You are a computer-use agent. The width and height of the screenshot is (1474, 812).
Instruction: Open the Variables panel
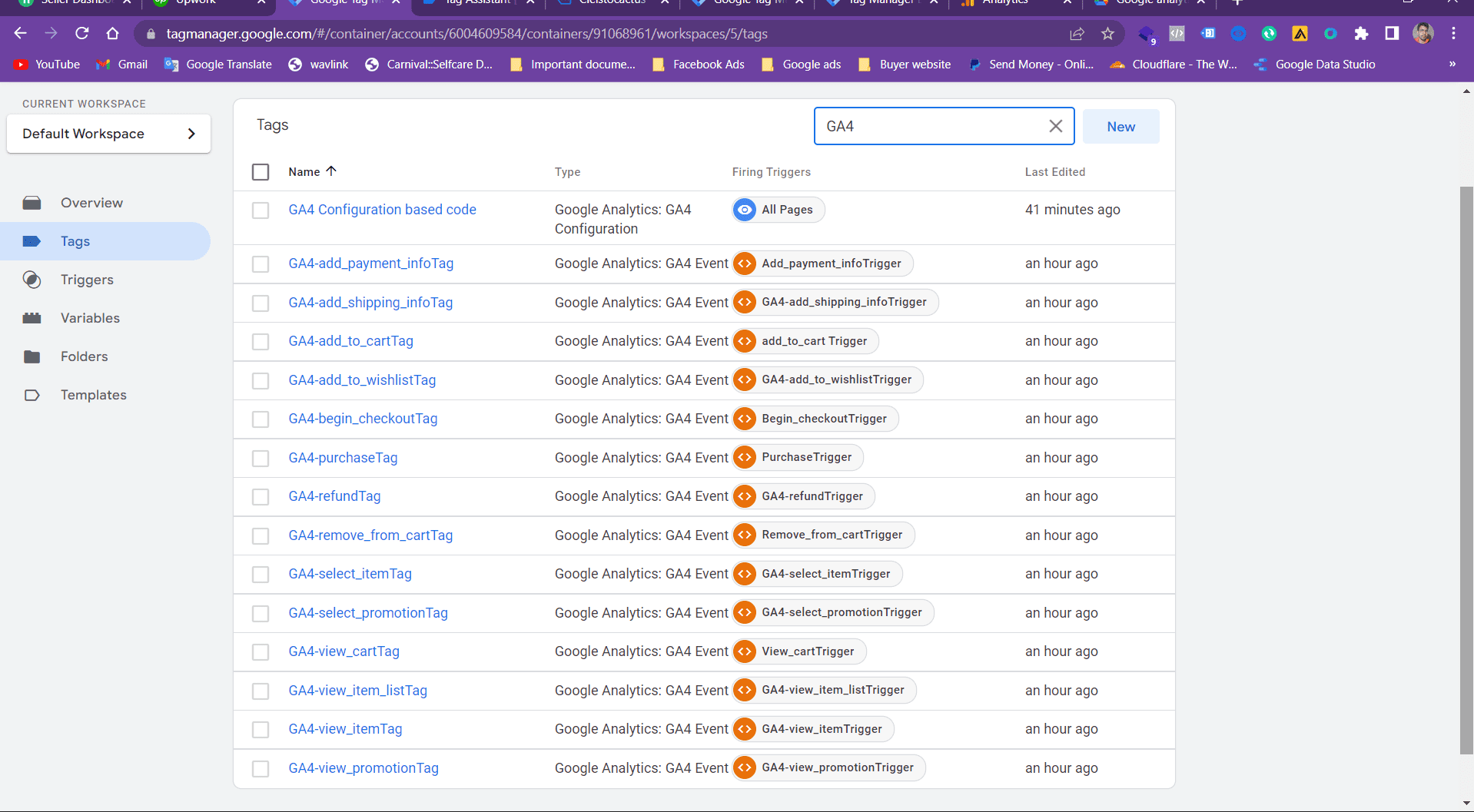click(x=90, y=318)
